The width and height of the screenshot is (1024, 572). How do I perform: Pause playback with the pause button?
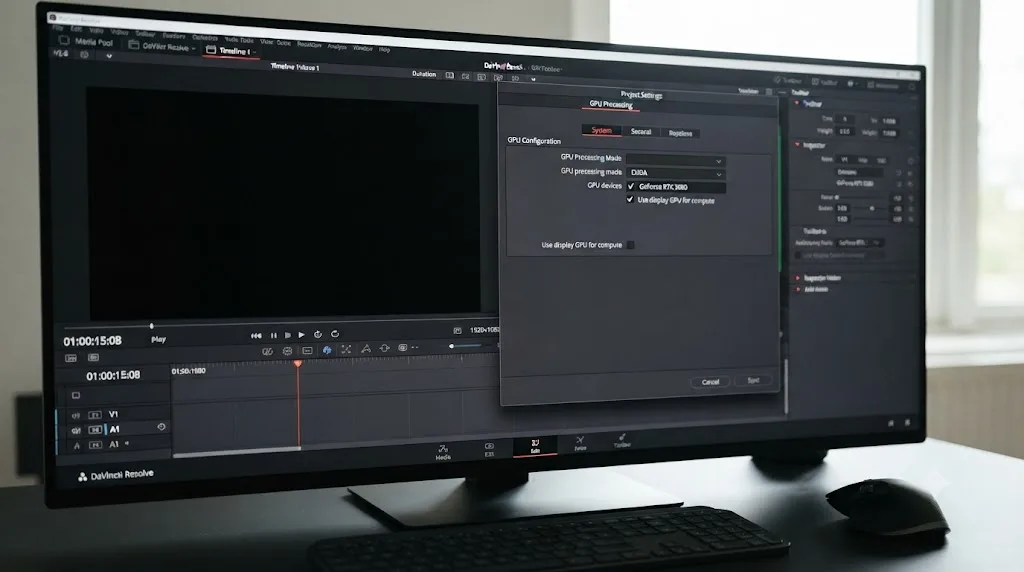point(274,336)
